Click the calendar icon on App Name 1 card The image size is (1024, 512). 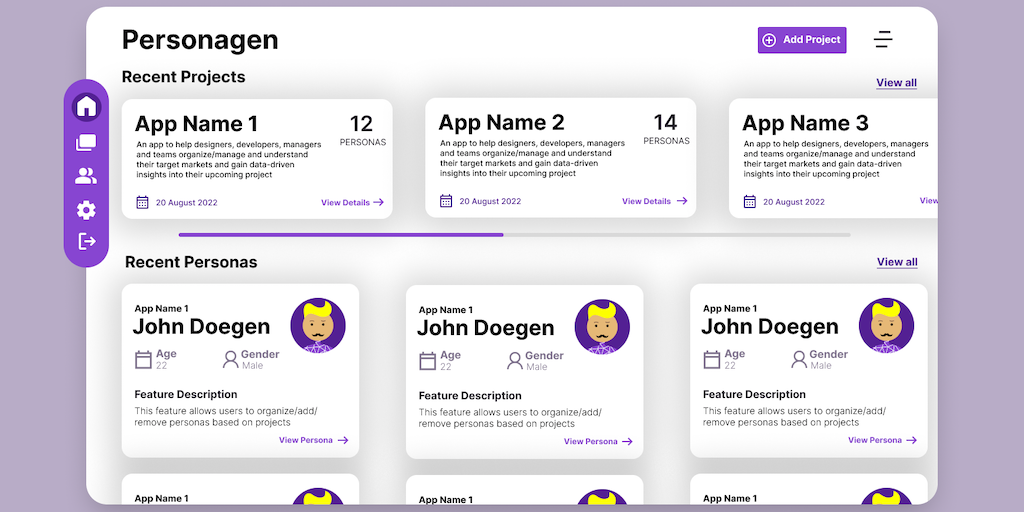click(142, 202)
